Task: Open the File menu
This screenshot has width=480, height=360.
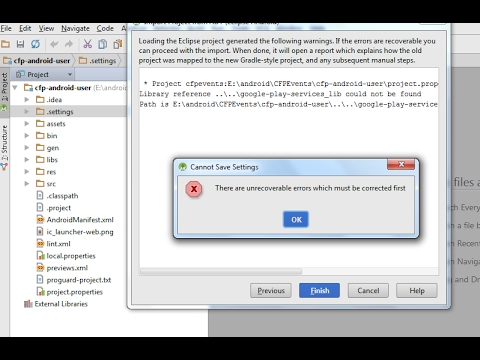Action: click(6, 28)
